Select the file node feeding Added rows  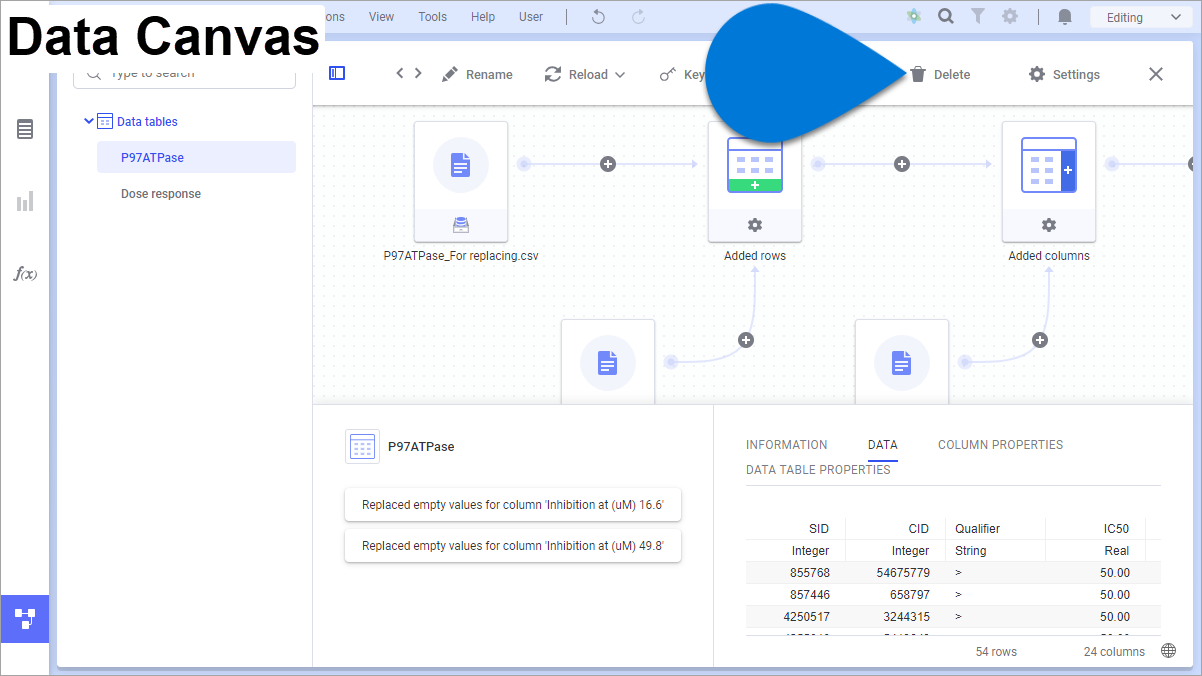(x=608, y=362)
